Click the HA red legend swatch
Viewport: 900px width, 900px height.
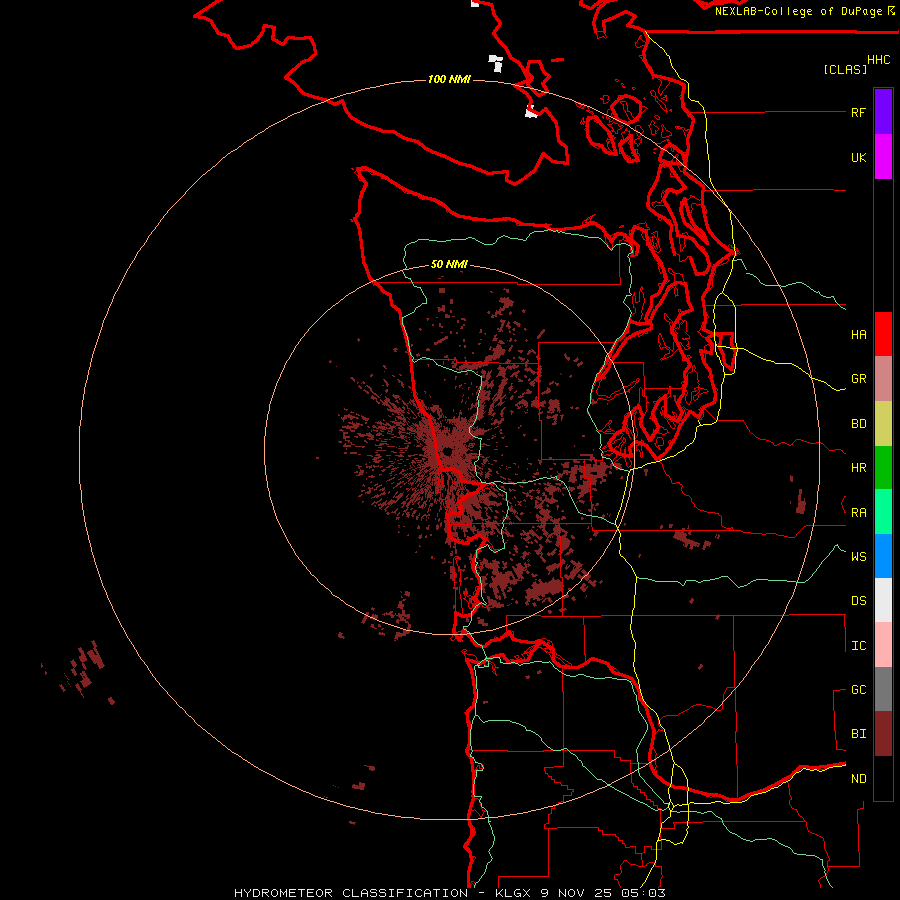[883, 334]
